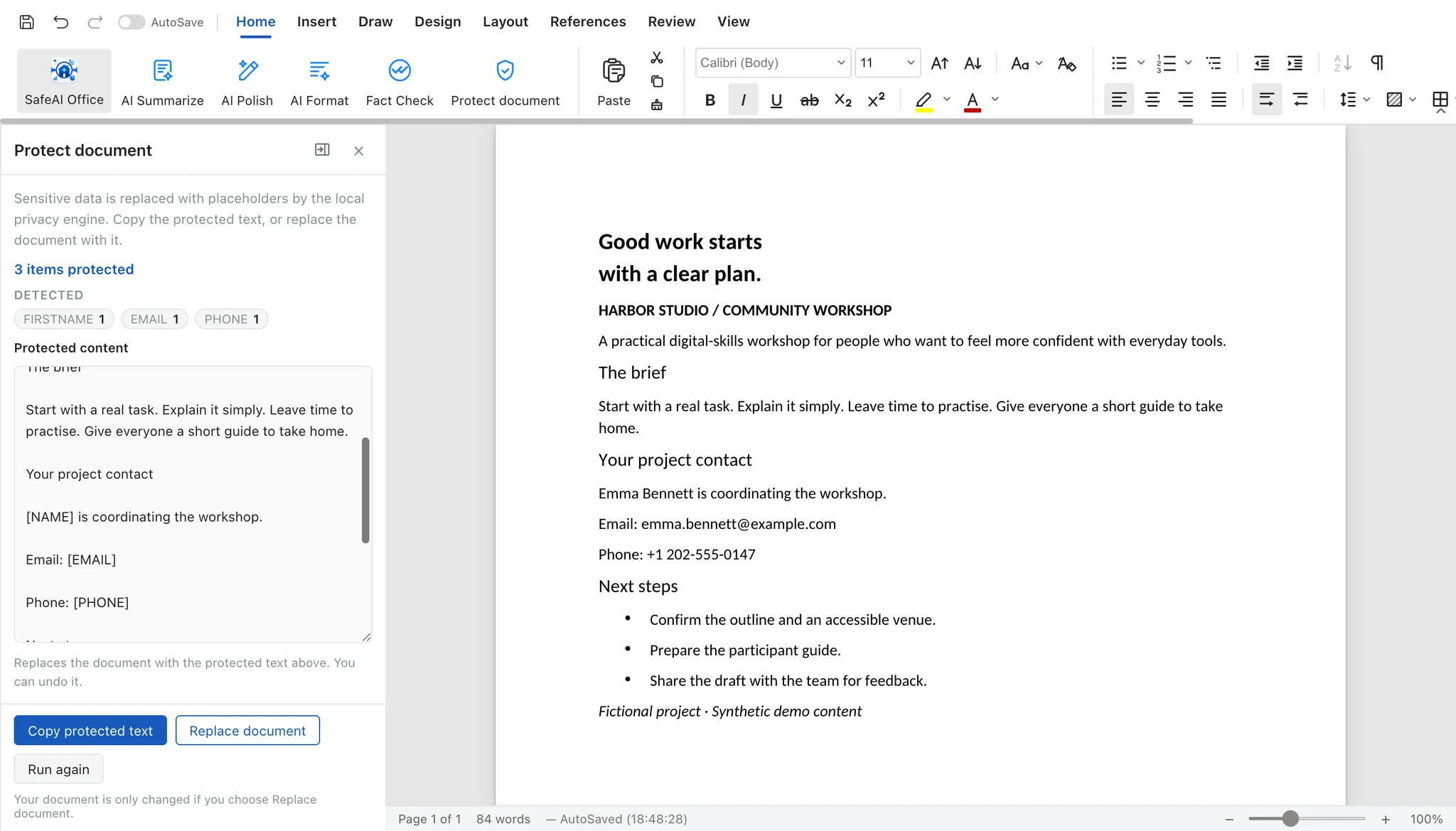Click Replace document button
Viewport: 1456px width, 831px height.
point(247,731)
